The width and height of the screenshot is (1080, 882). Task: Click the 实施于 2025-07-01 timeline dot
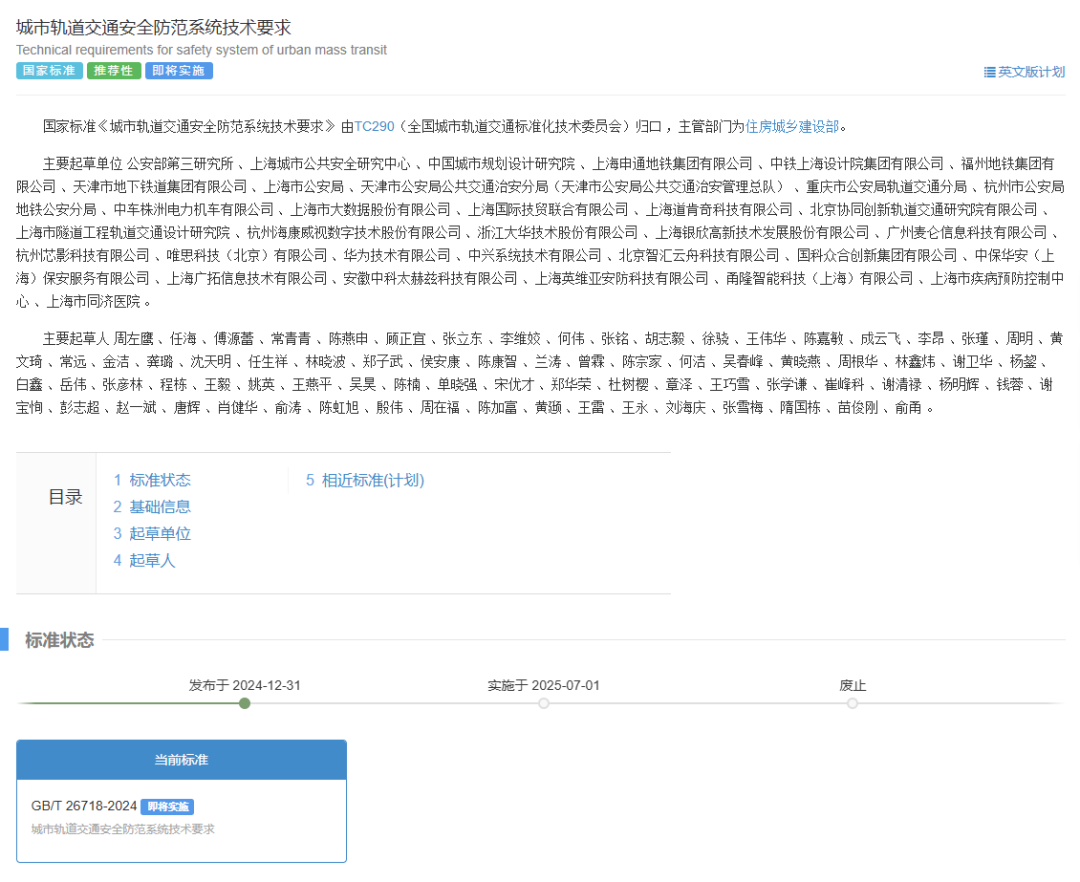coord(544,703)
